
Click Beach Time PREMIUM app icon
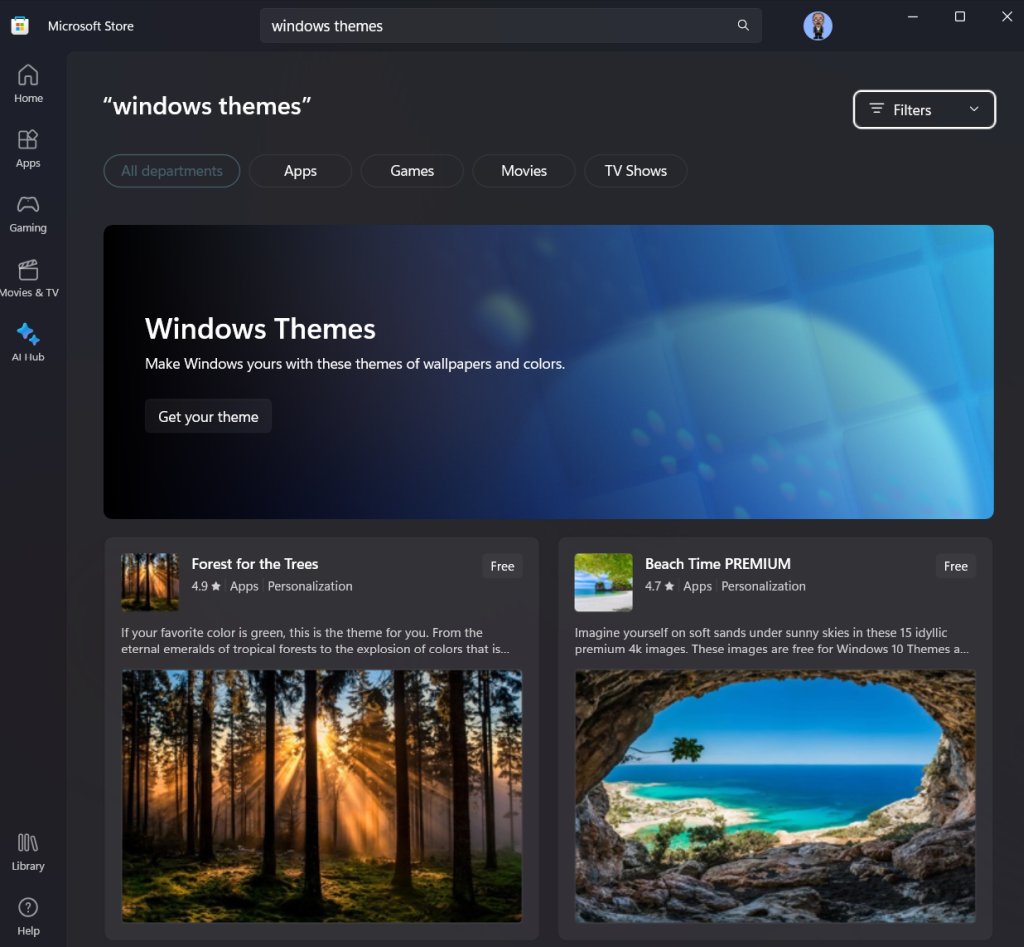click(603, 582)
